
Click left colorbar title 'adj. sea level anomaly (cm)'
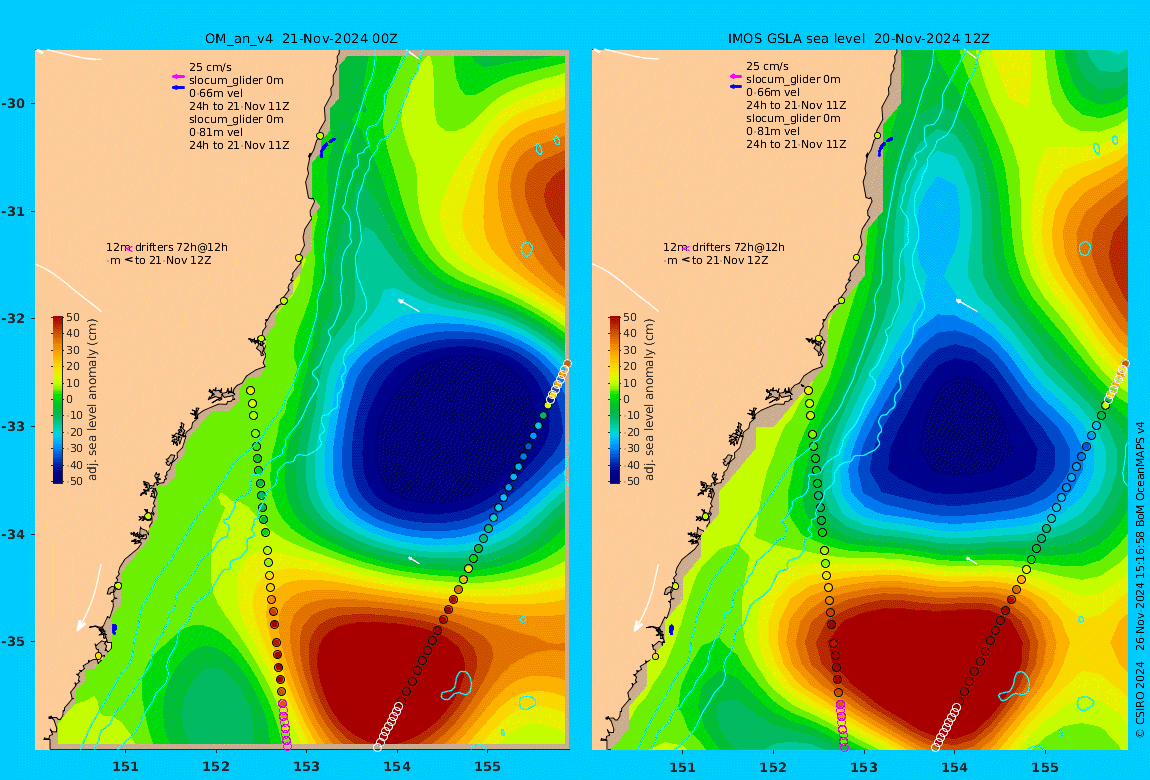coord(92,400)
